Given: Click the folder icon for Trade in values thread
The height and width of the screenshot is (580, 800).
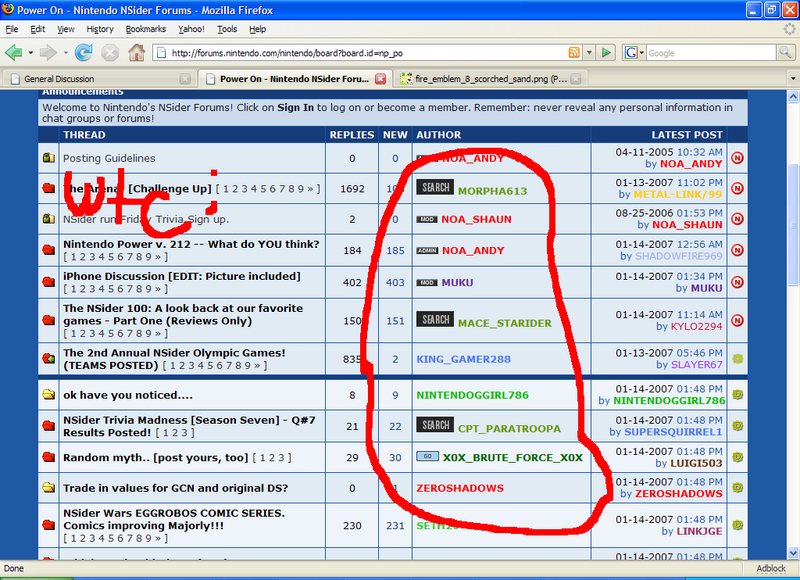Looking at the screenshot, I should click(48, 488).
